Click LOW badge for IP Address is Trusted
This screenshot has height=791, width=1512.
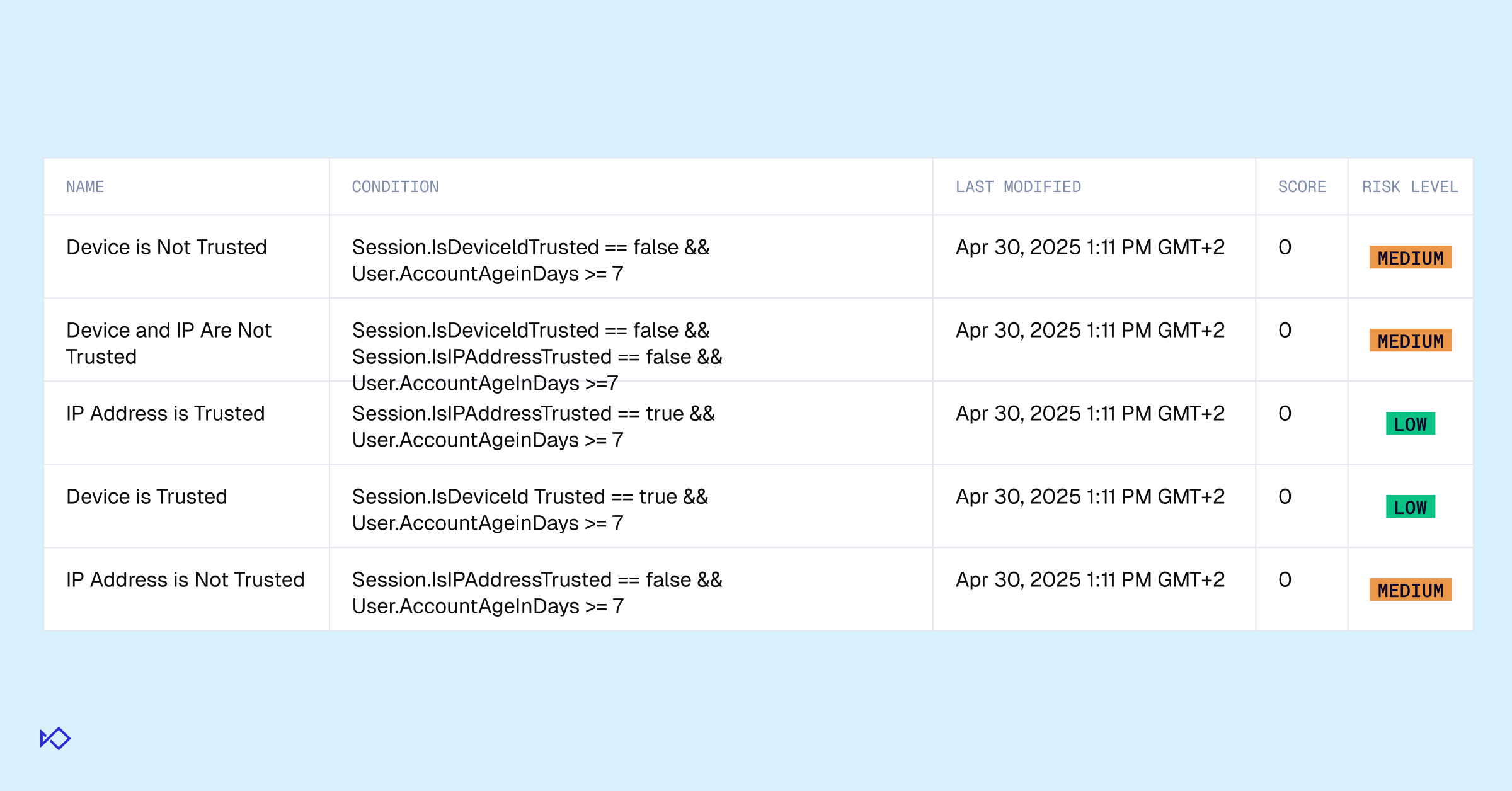click(x=1410, y=424)
